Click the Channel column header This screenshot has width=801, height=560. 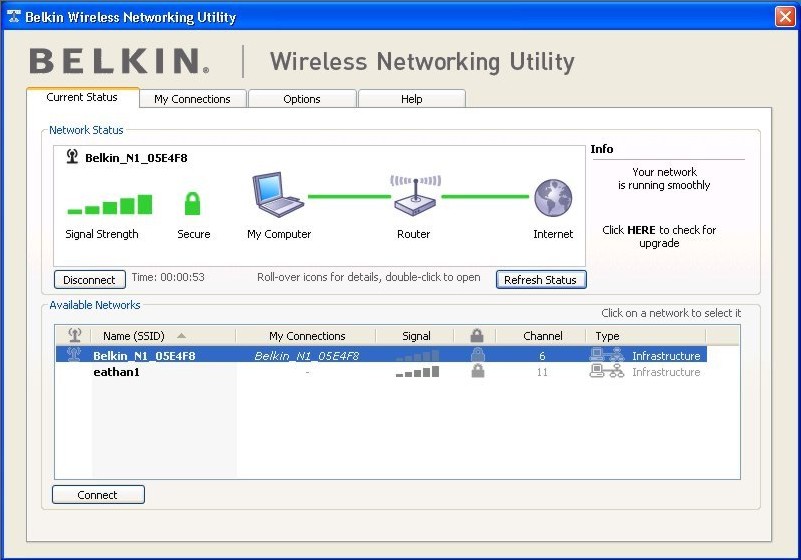(x=543, y=336)
